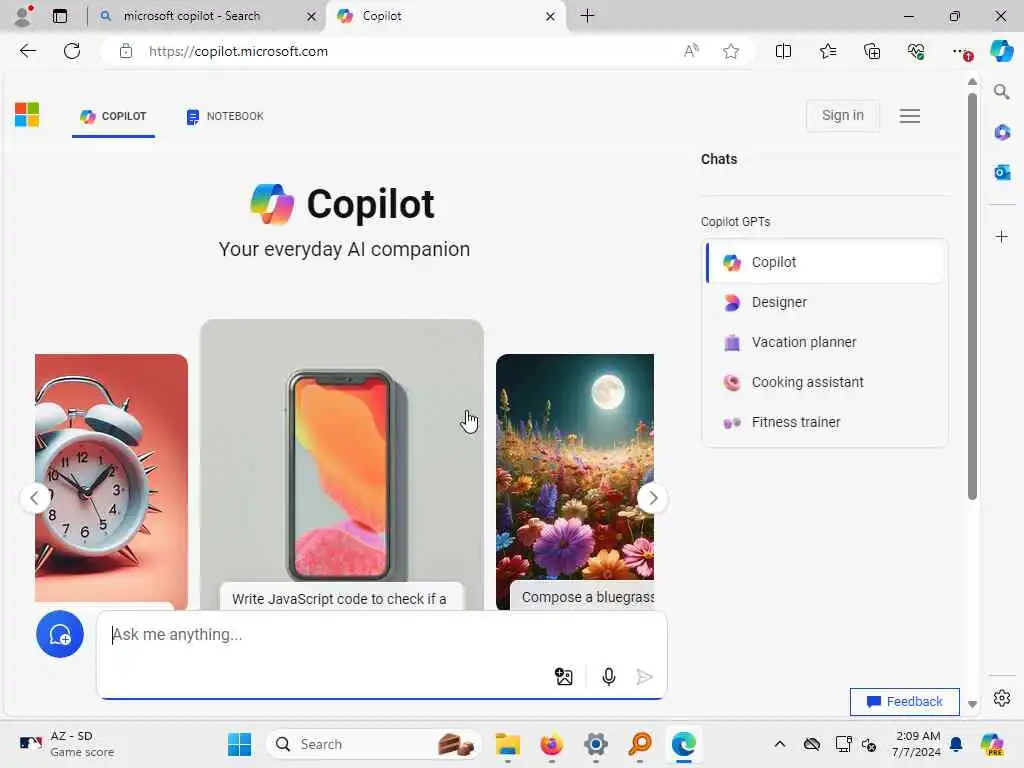Open File Explorer from the taskbar
Viewport: 1024px width, 768px height.
point(507,744)
